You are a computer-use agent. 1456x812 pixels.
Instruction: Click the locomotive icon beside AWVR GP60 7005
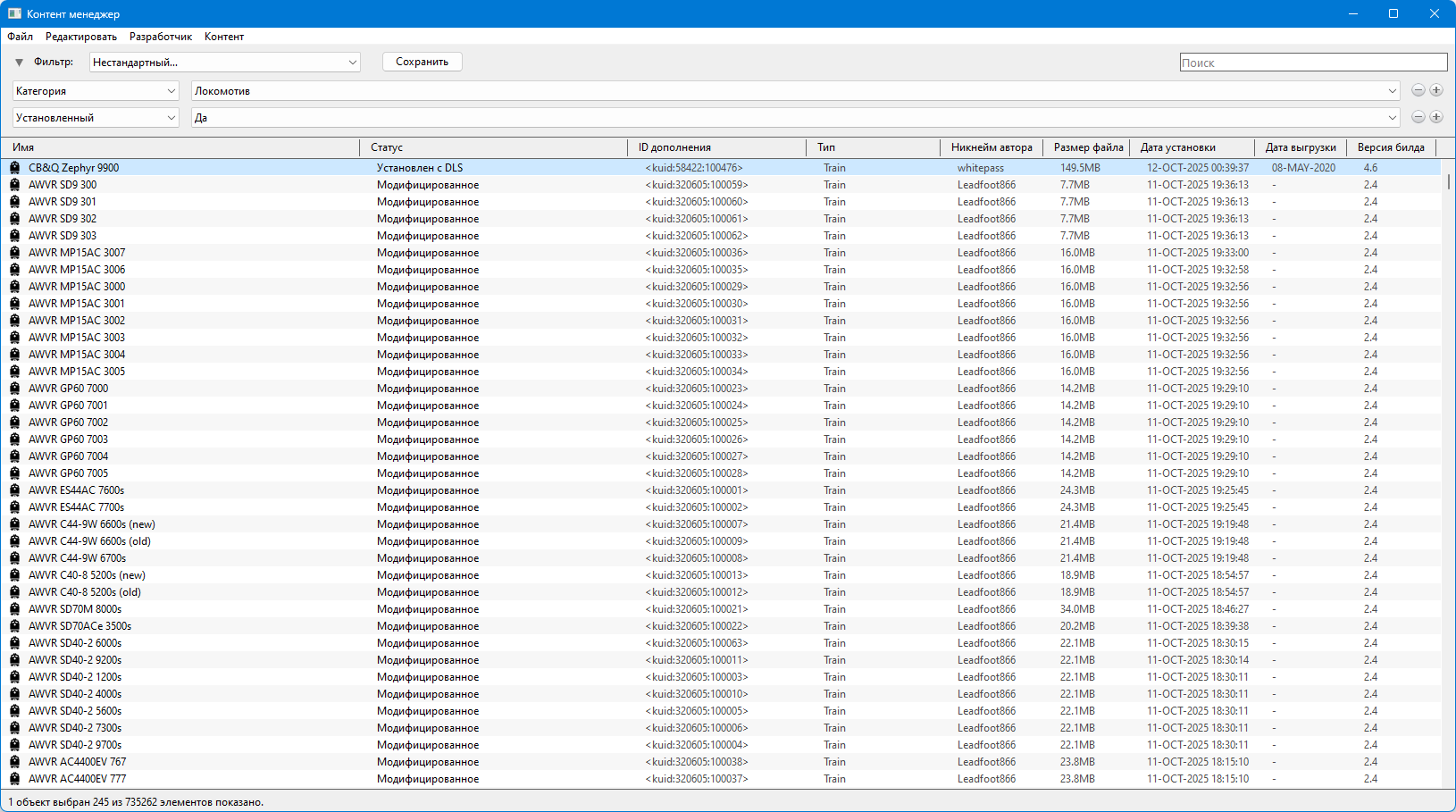click(x=14, y=473)
